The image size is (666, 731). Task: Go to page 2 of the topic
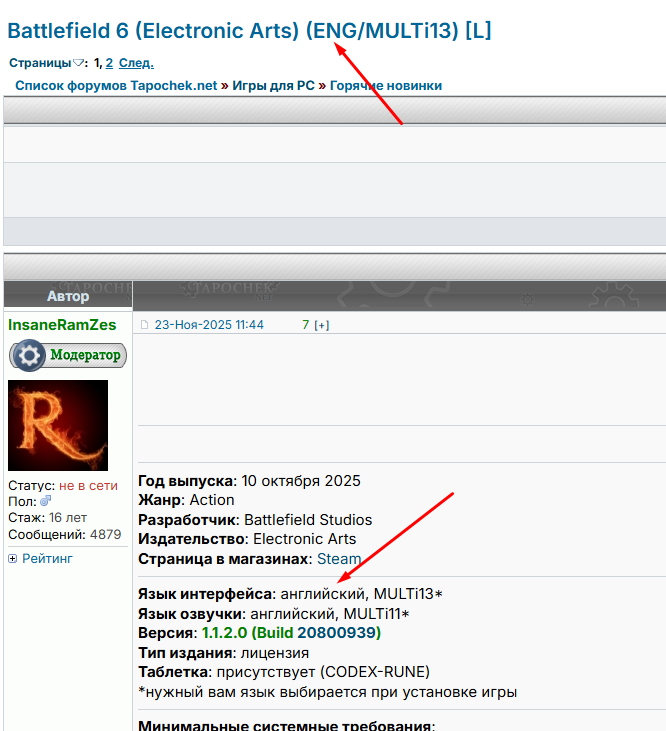110,63
